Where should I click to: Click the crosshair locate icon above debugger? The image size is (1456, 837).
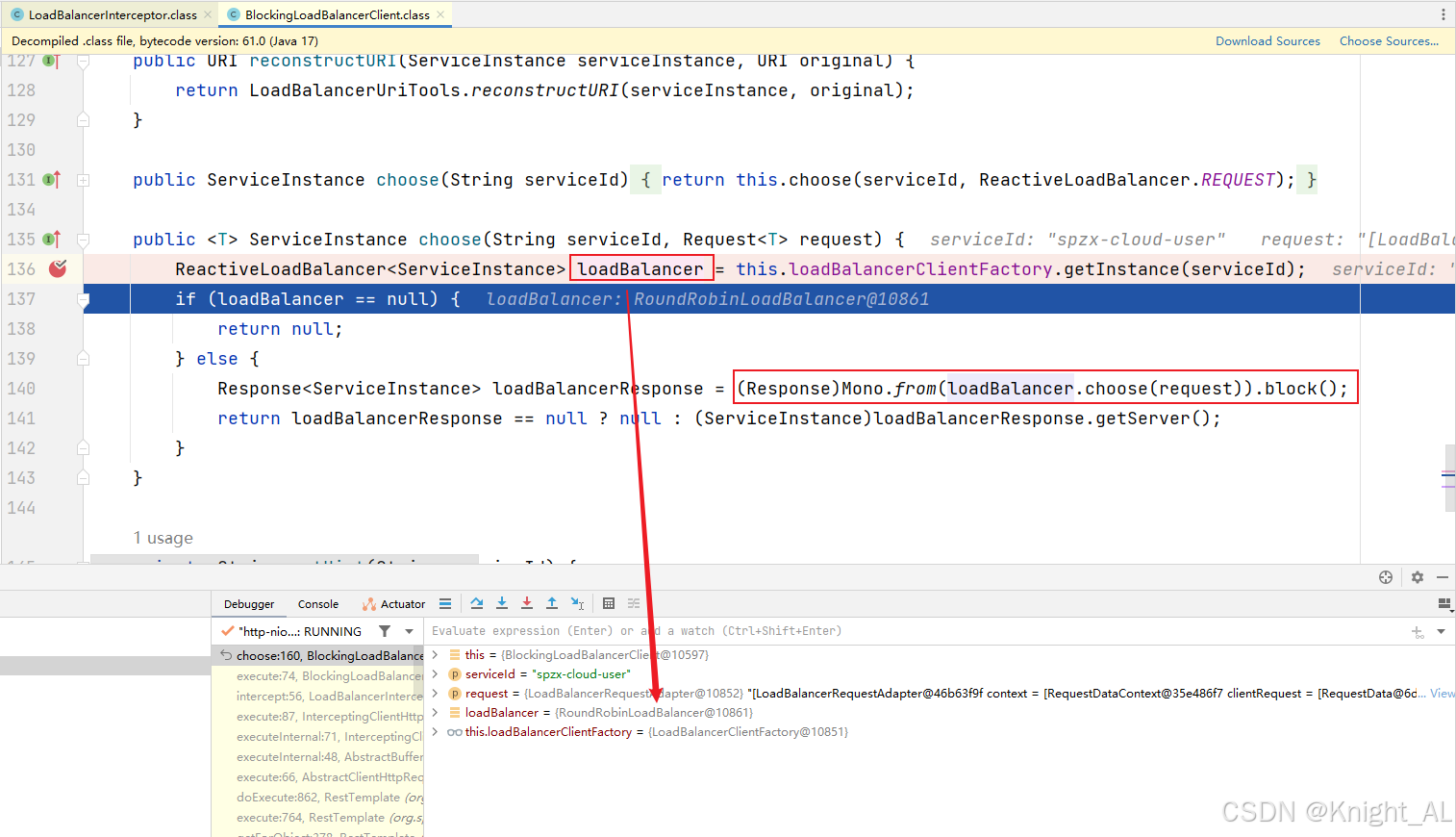coord(1386,577)
